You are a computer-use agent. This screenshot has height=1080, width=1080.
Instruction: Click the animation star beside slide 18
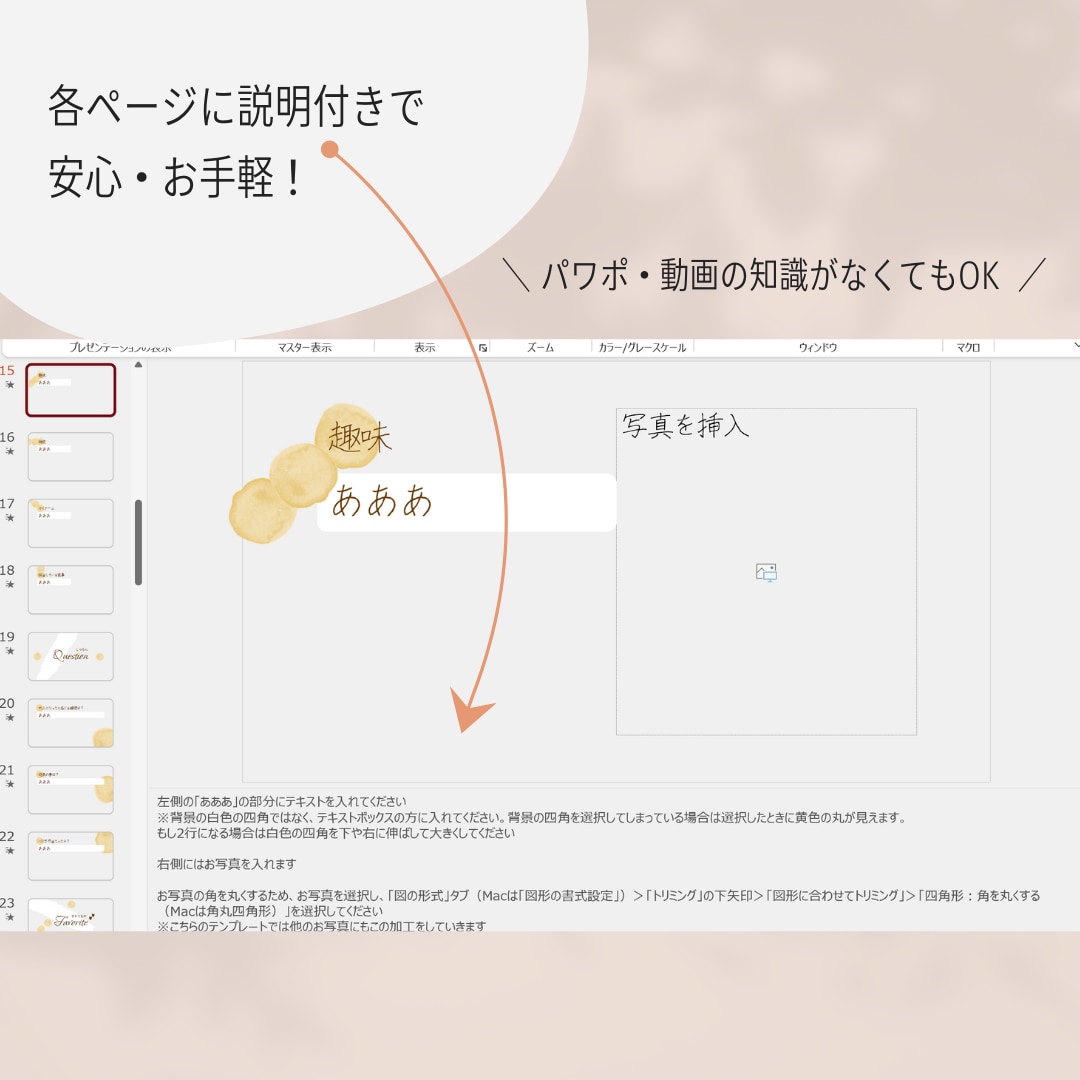click(x=10, y=584)
